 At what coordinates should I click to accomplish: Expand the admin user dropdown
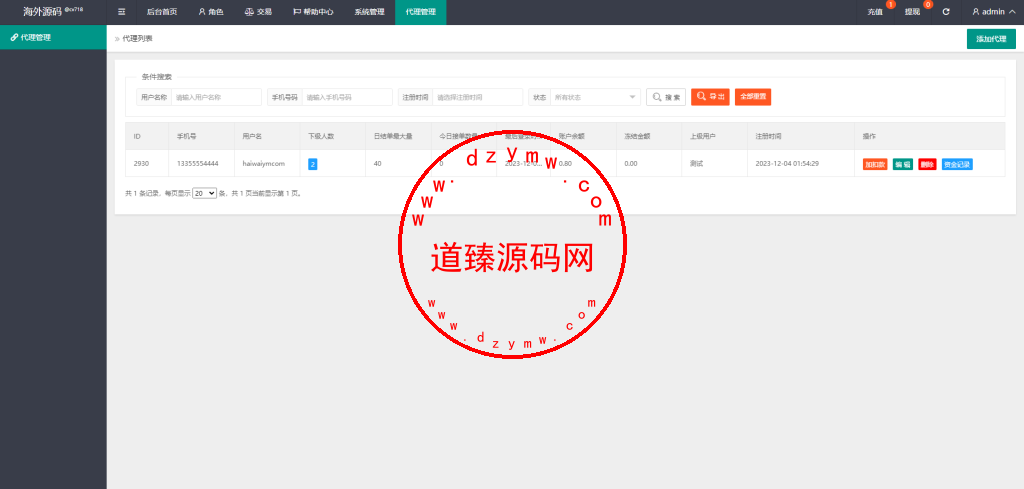click(993, 12)
